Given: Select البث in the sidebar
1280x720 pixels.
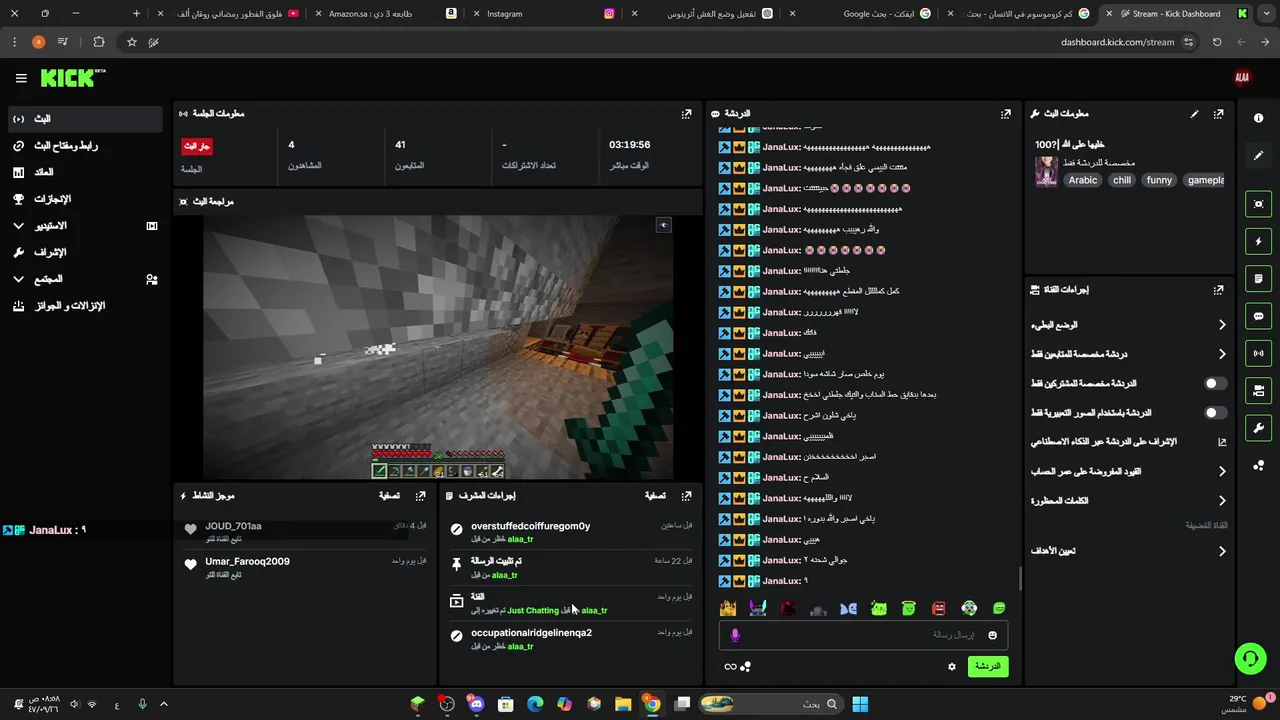Looking at the screenshot, I should click(x=84, y=119).
